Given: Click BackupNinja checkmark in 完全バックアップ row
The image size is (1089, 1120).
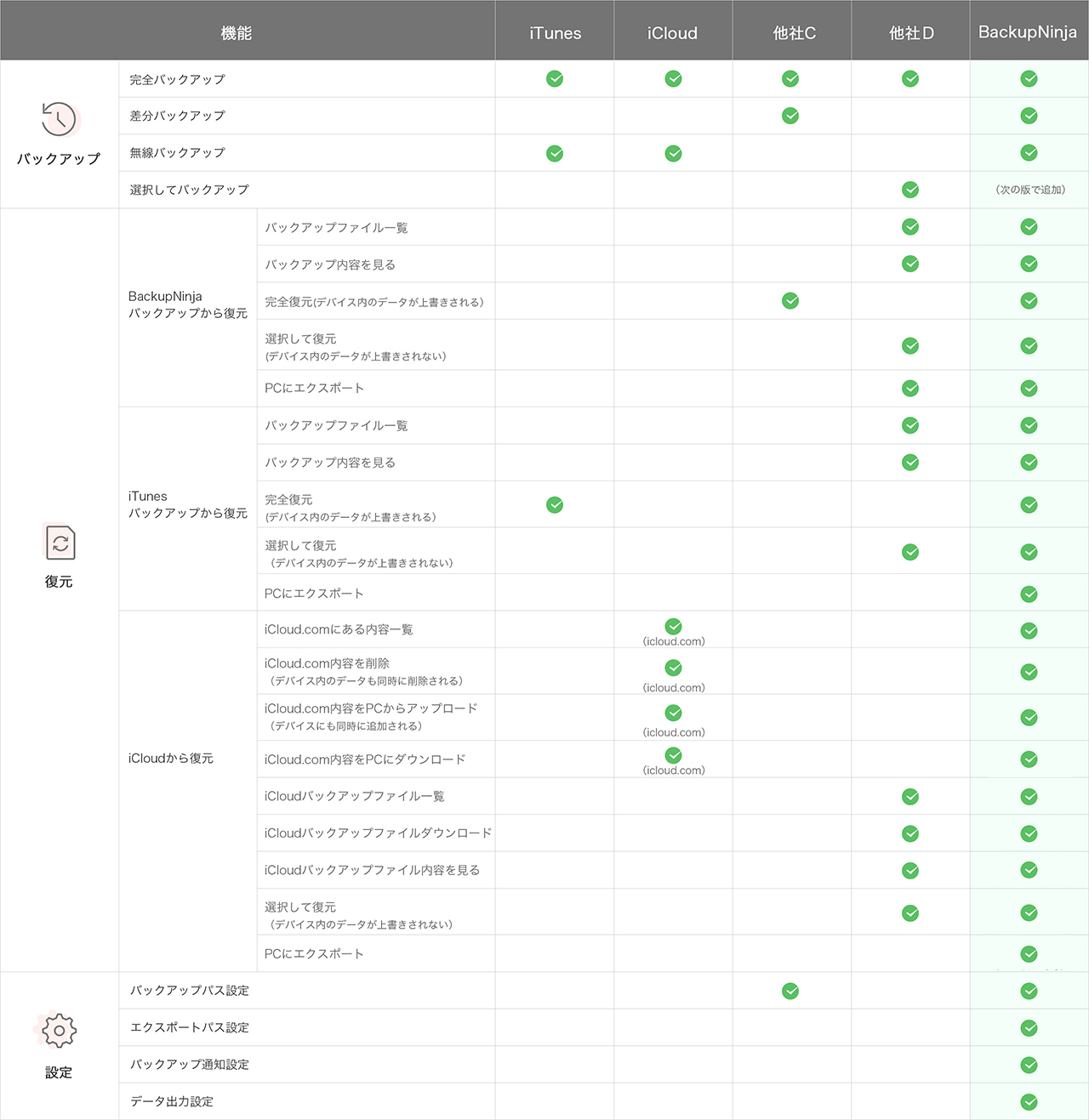Looking at the screenshot, I should pyautogui.click(x=1029, y=78).
